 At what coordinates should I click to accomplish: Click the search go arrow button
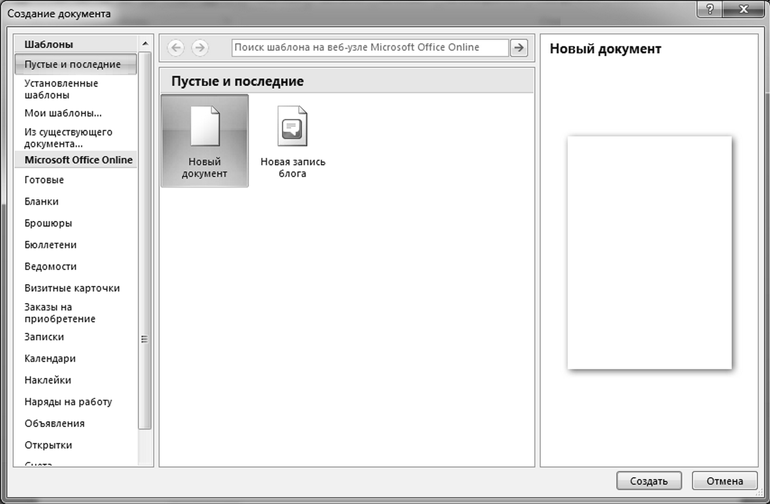pos(518,47)
